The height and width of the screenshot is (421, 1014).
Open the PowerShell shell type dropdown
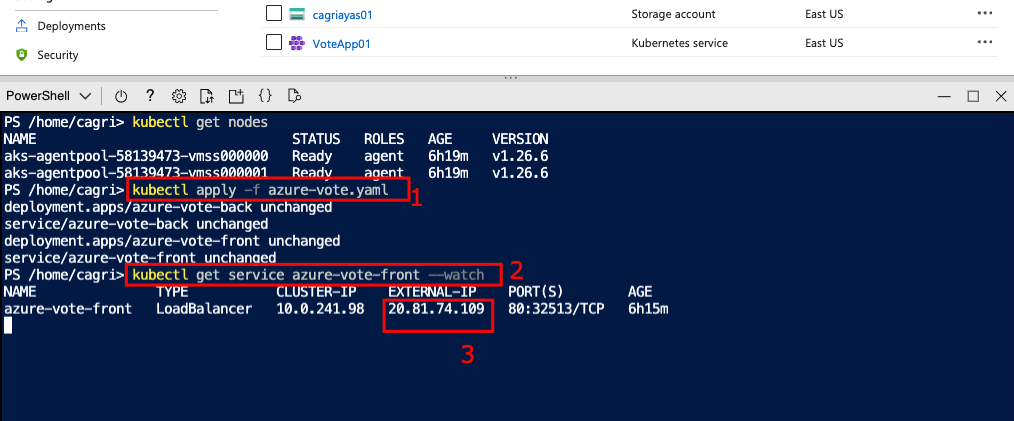click(x=49, y=96)
